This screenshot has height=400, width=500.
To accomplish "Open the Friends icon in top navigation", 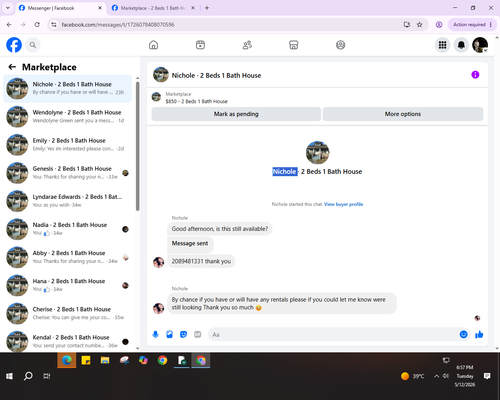I will [247, 45].
